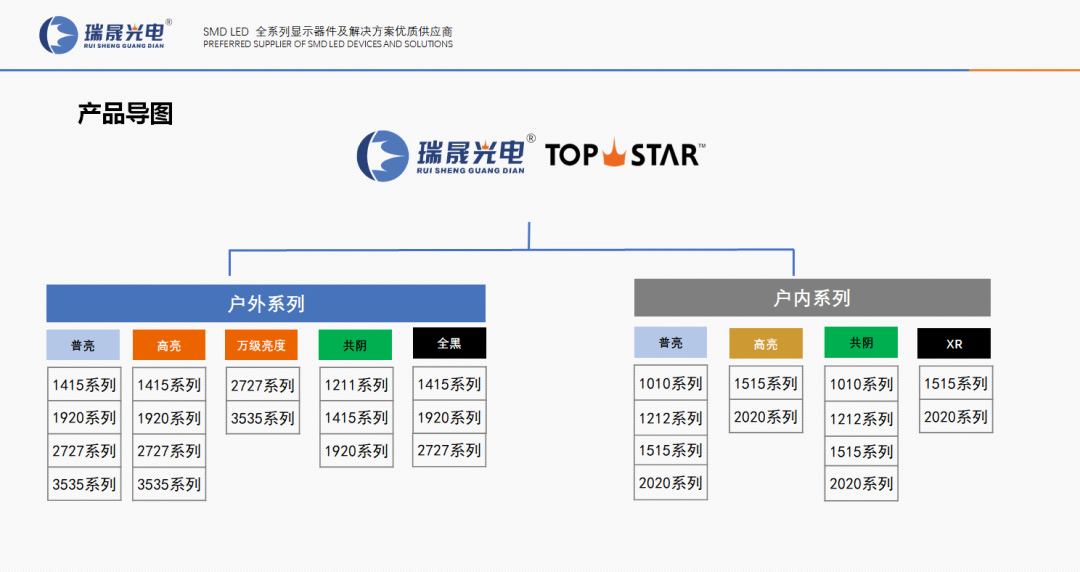Select 3535系列 in outdoor 普亮 column
1080x572 pixels.
[x=84, y=484]
